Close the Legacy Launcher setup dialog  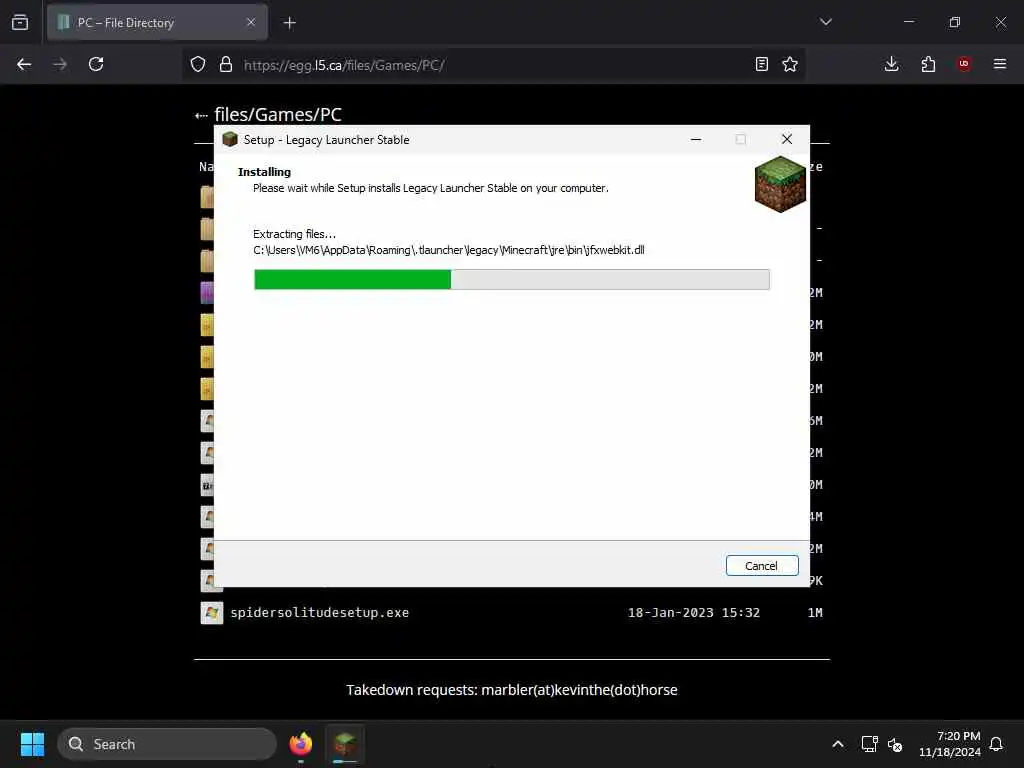coord(786,139)
